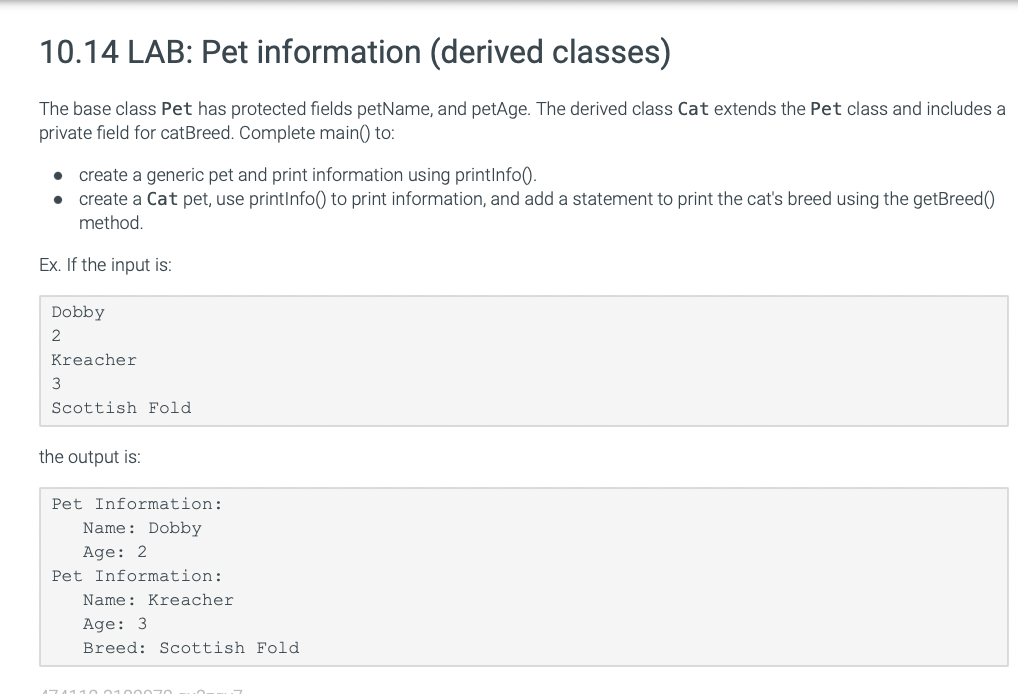Click the word "method." ending the bullet list
1018x694 pixels.
pyautogui.click(x=111, y=223)
